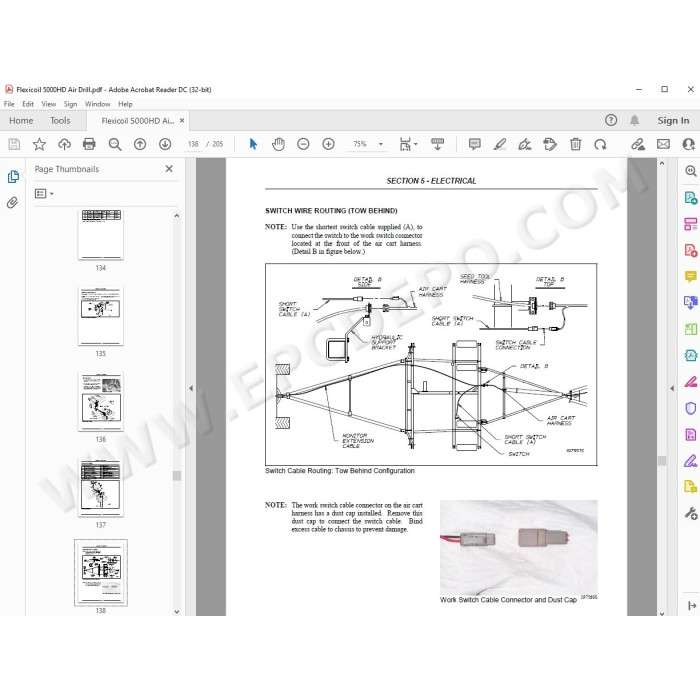
Task: Open the View menu
Action: coord(49,104)
